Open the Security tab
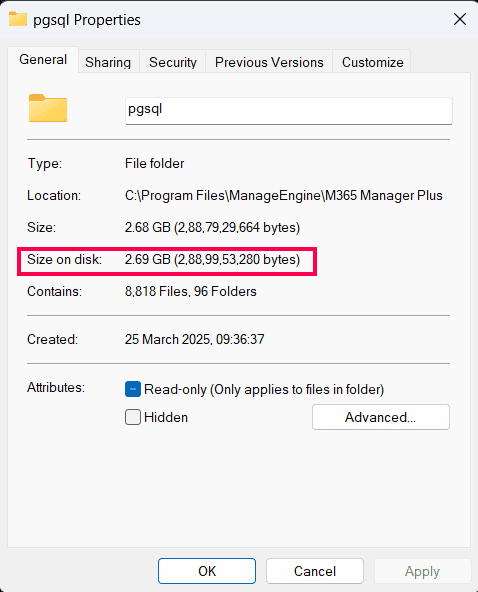The image size is (478, 592). click(x=173, y=62)
